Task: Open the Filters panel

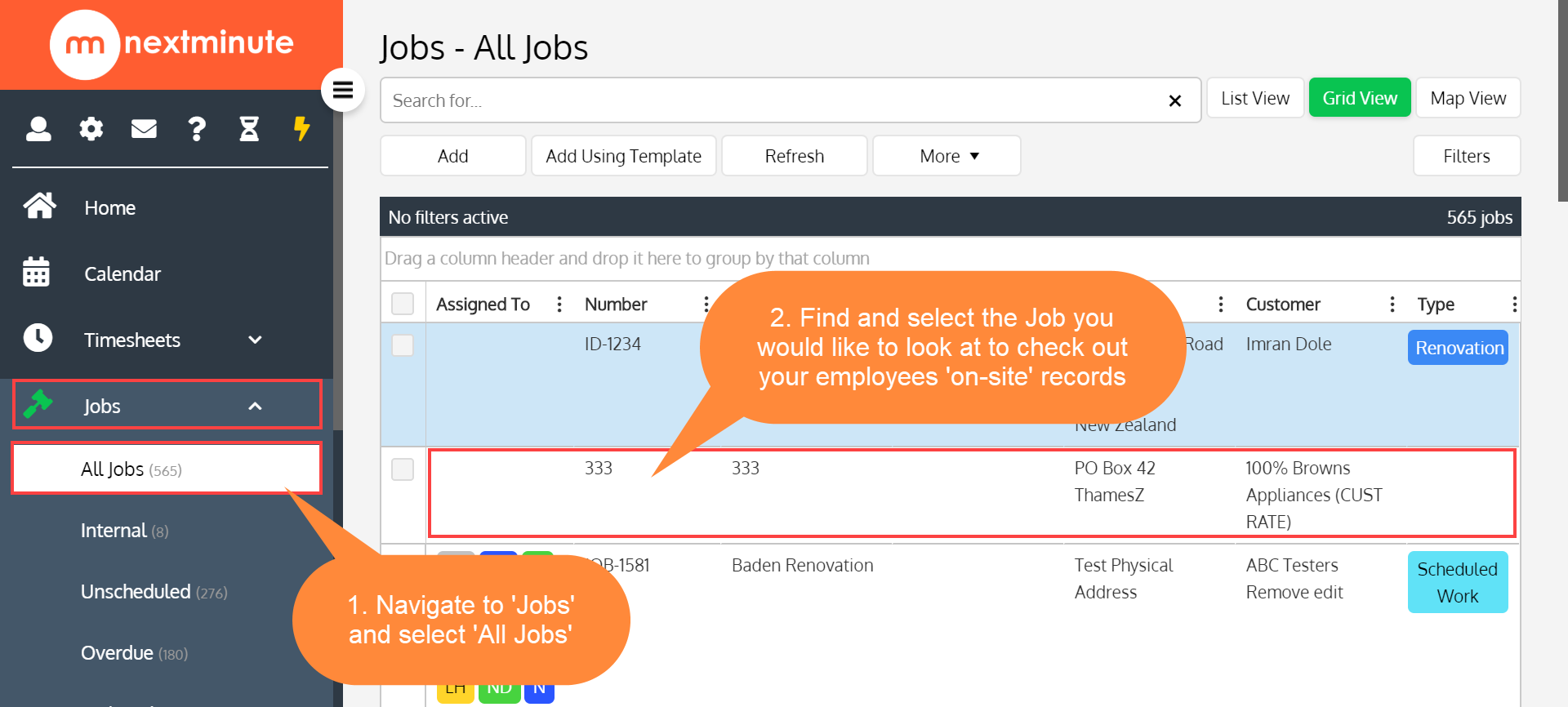Action: [1467, 156]
